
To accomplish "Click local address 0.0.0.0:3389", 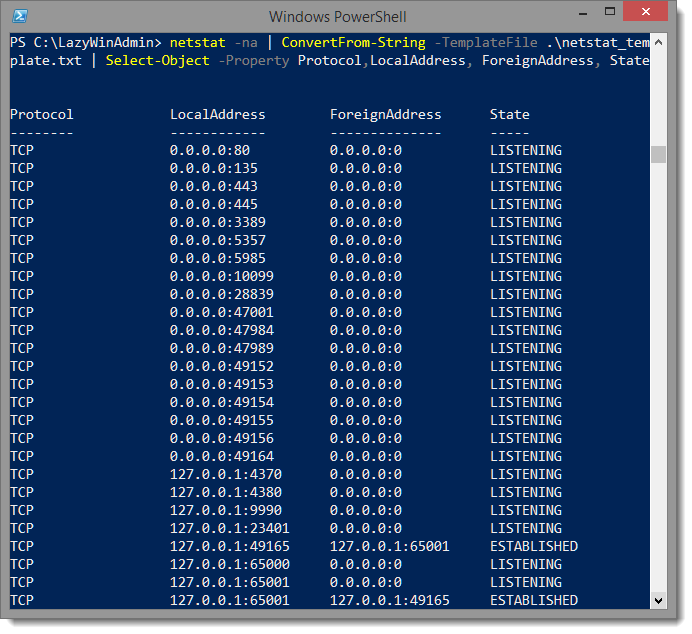I will point(218,222).
